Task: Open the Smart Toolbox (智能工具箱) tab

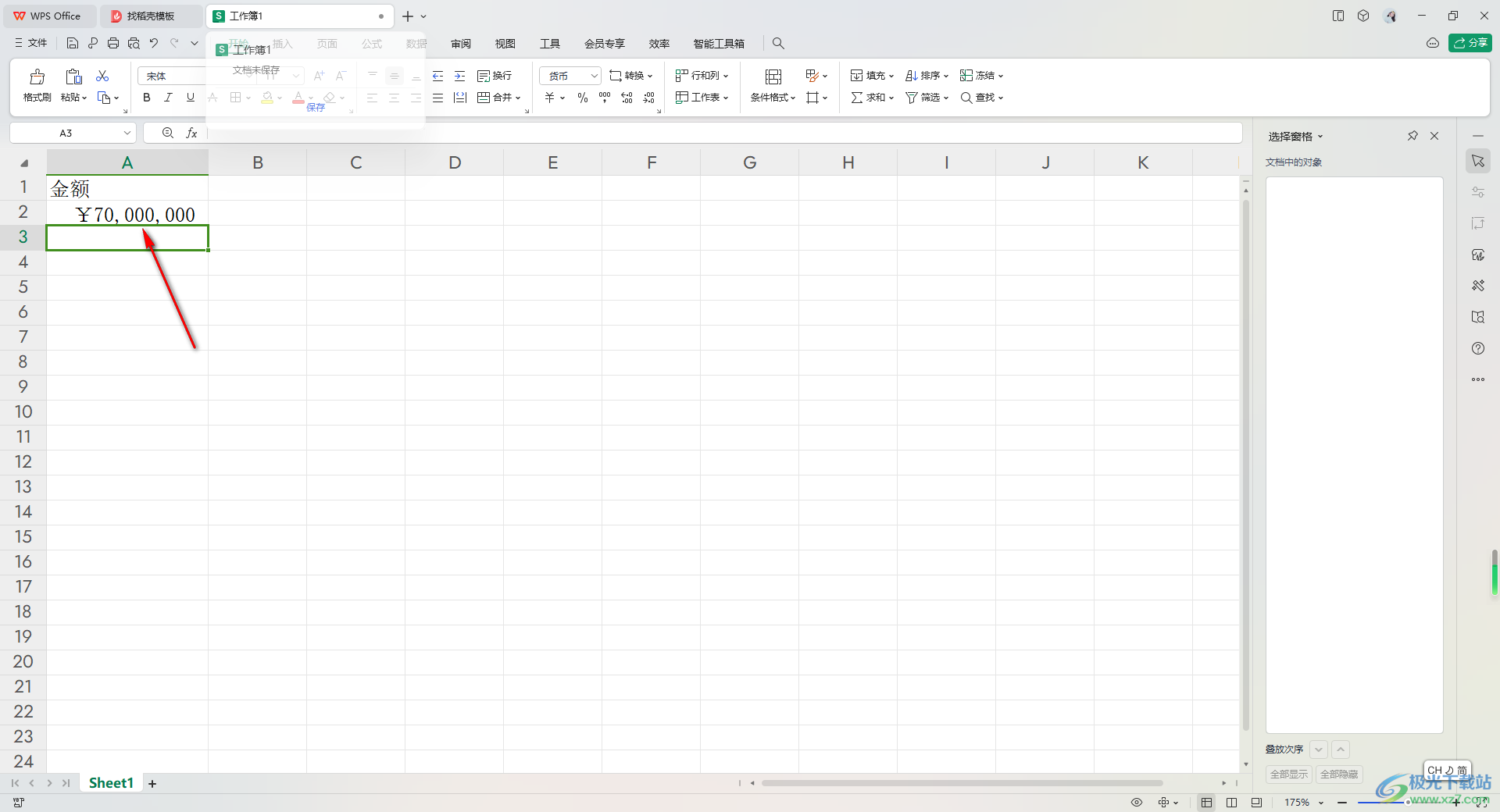Action: 719,44
